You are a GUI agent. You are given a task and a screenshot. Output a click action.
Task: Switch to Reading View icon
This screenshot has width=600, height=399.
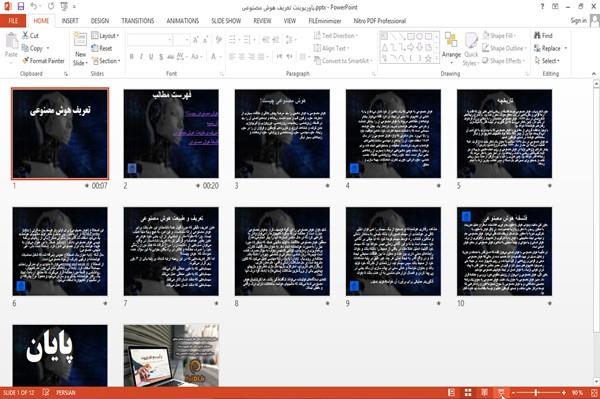click(x=484, y=392)
